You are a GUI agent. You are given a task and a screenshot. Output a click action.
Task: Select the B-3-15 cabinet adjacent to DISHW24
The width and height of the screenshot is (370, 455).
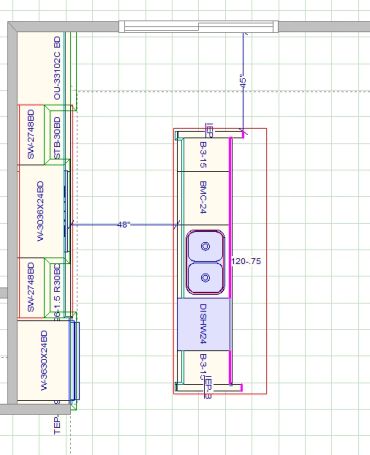point(203,367)
